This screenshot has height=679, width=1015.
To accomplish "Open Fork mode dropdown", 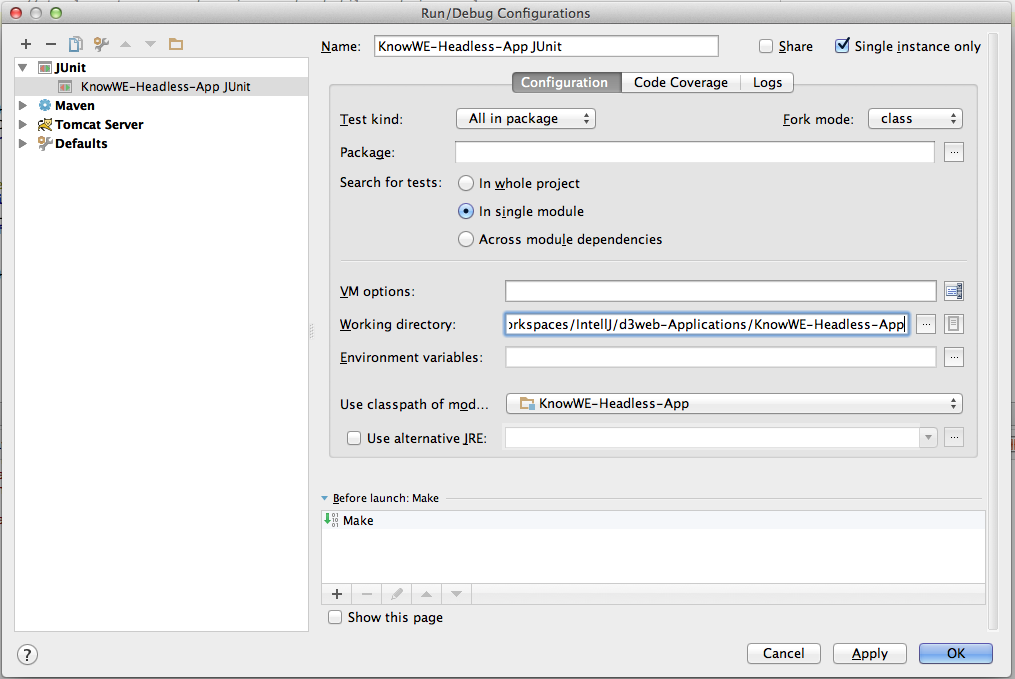I will point(915,118).
